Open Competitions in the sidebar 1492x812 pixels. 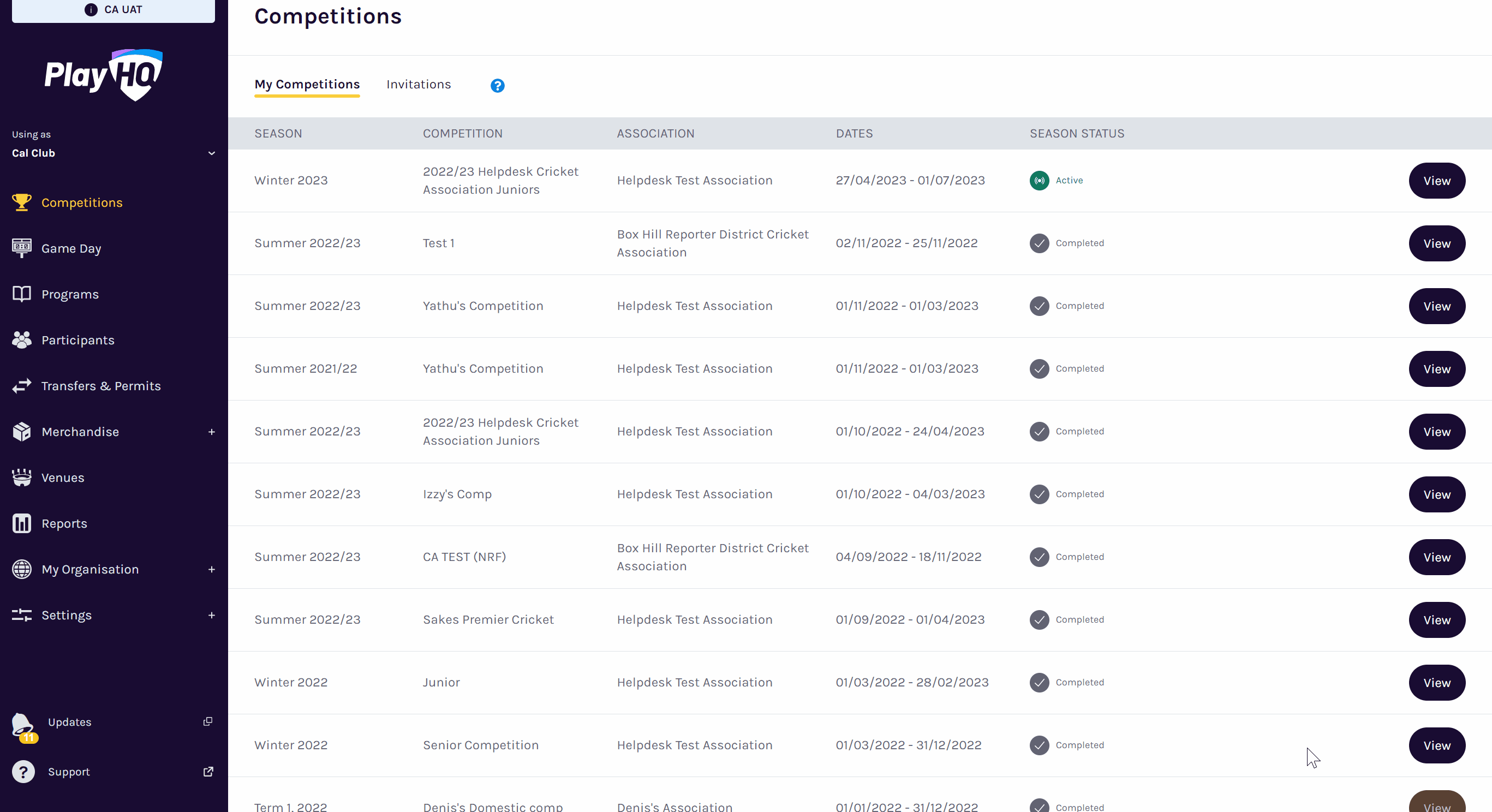(82, 202)
